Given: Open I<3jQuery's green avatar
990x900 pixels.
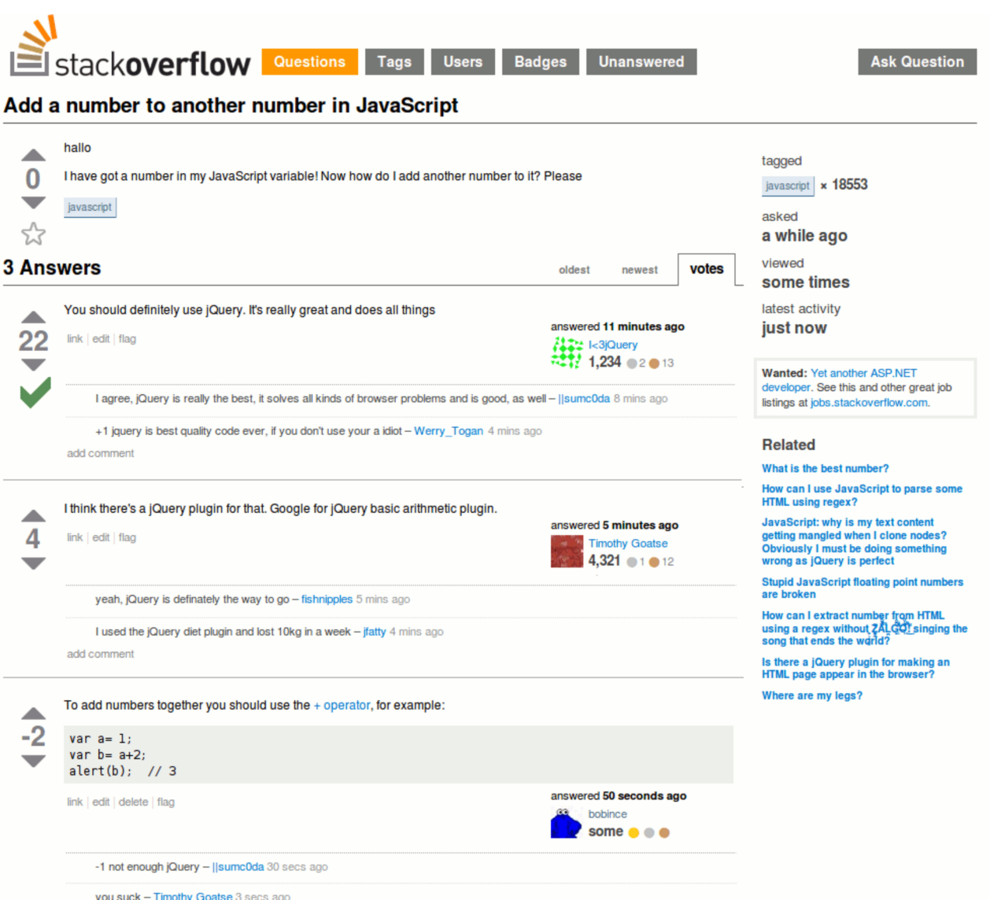Looking at the screenshot, I should (566, 353).
